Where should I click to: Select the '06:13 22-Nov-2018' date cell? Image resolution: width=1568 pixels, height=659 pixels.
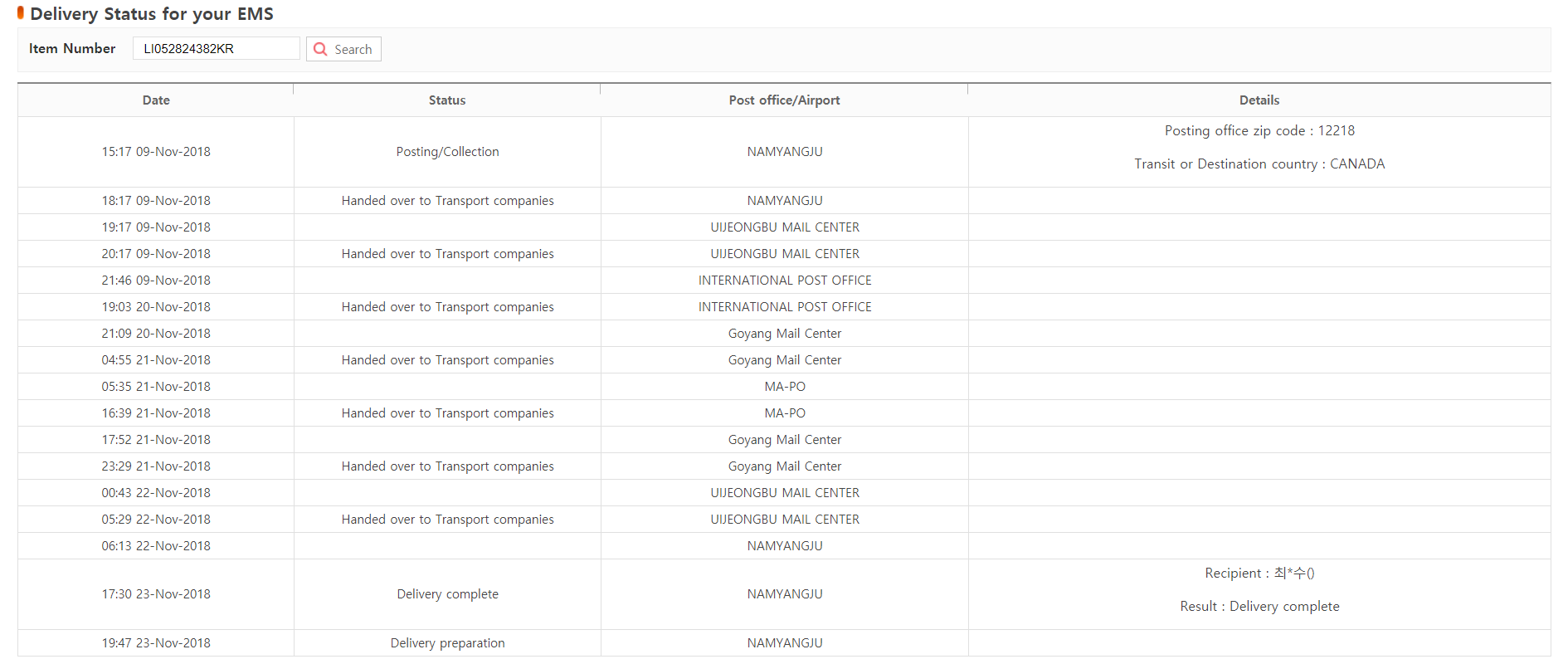(156, 546)
